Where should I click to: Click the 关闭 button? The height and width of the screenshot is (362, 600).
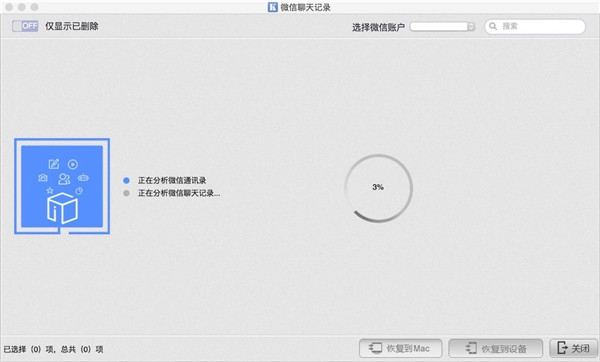pyautogui.click(x=573, y=348)
